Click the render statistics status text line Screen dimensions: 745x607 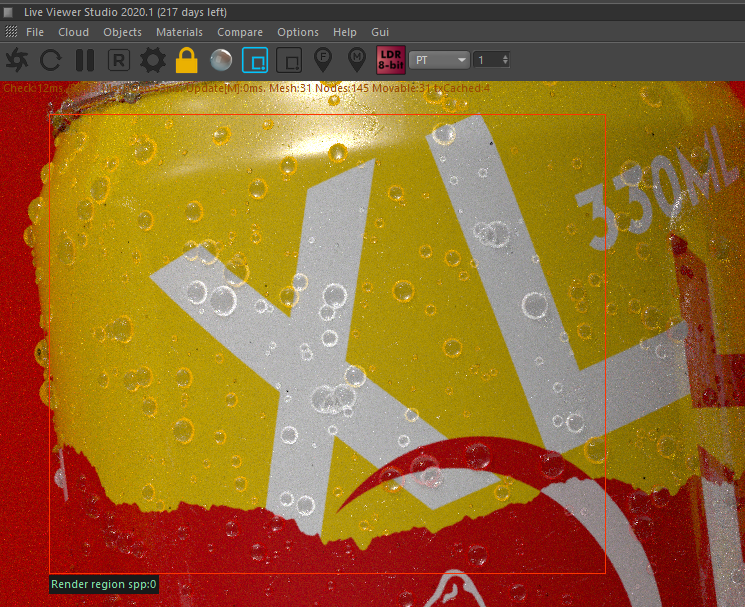click(247, 88)
